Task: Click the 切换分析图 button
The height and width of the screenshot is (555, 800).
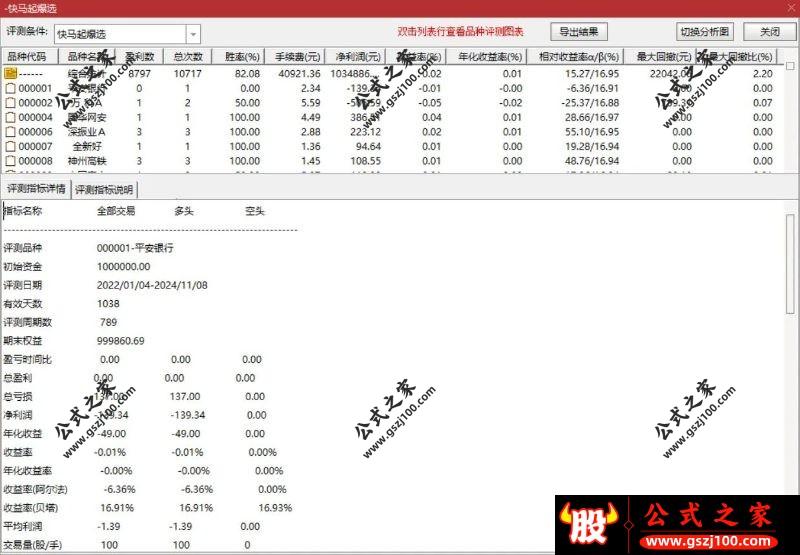Action: point(705,32)
